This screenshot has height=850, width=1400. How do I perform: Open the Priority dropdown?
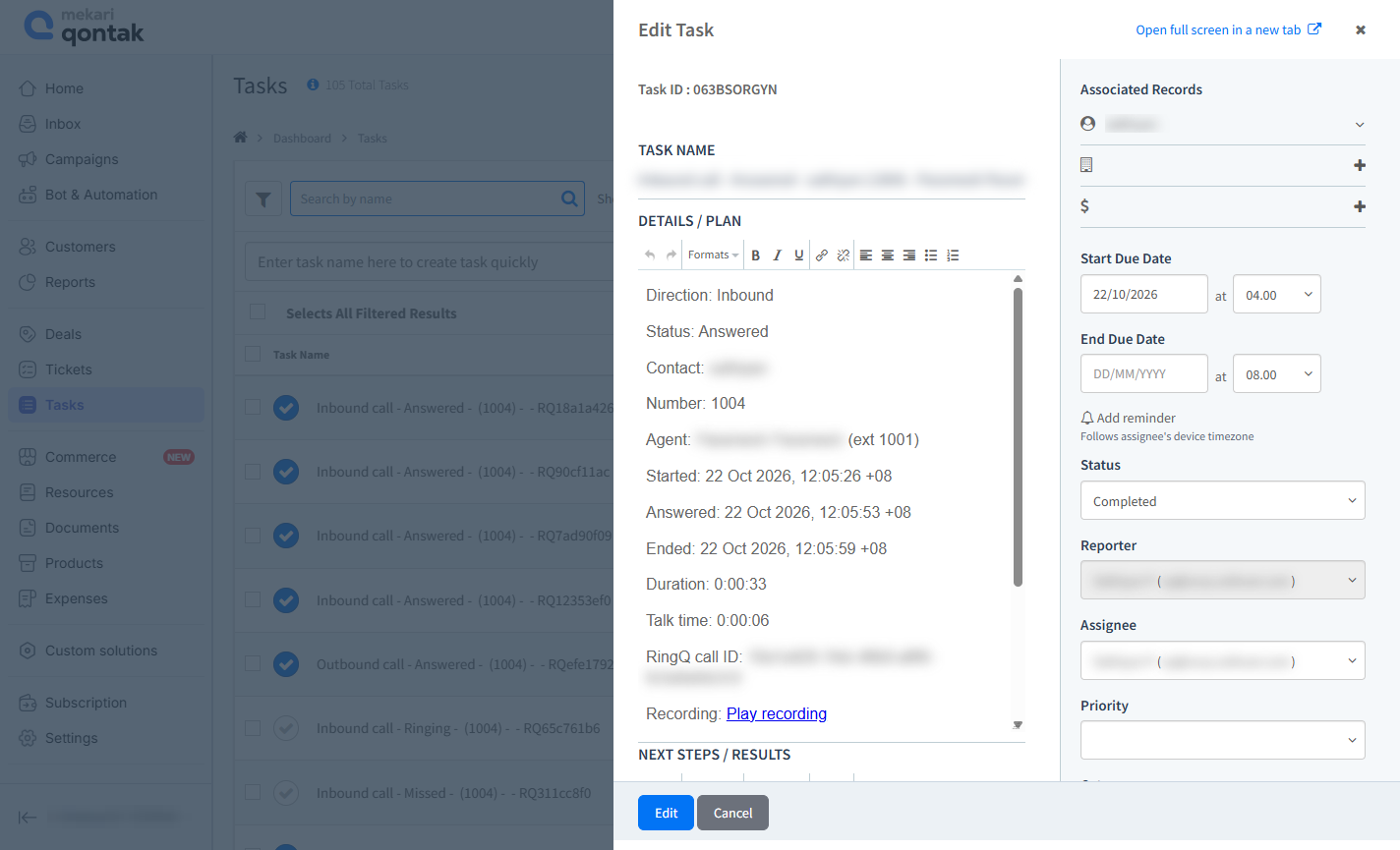pyautogui.click(x=1222, y=740)
